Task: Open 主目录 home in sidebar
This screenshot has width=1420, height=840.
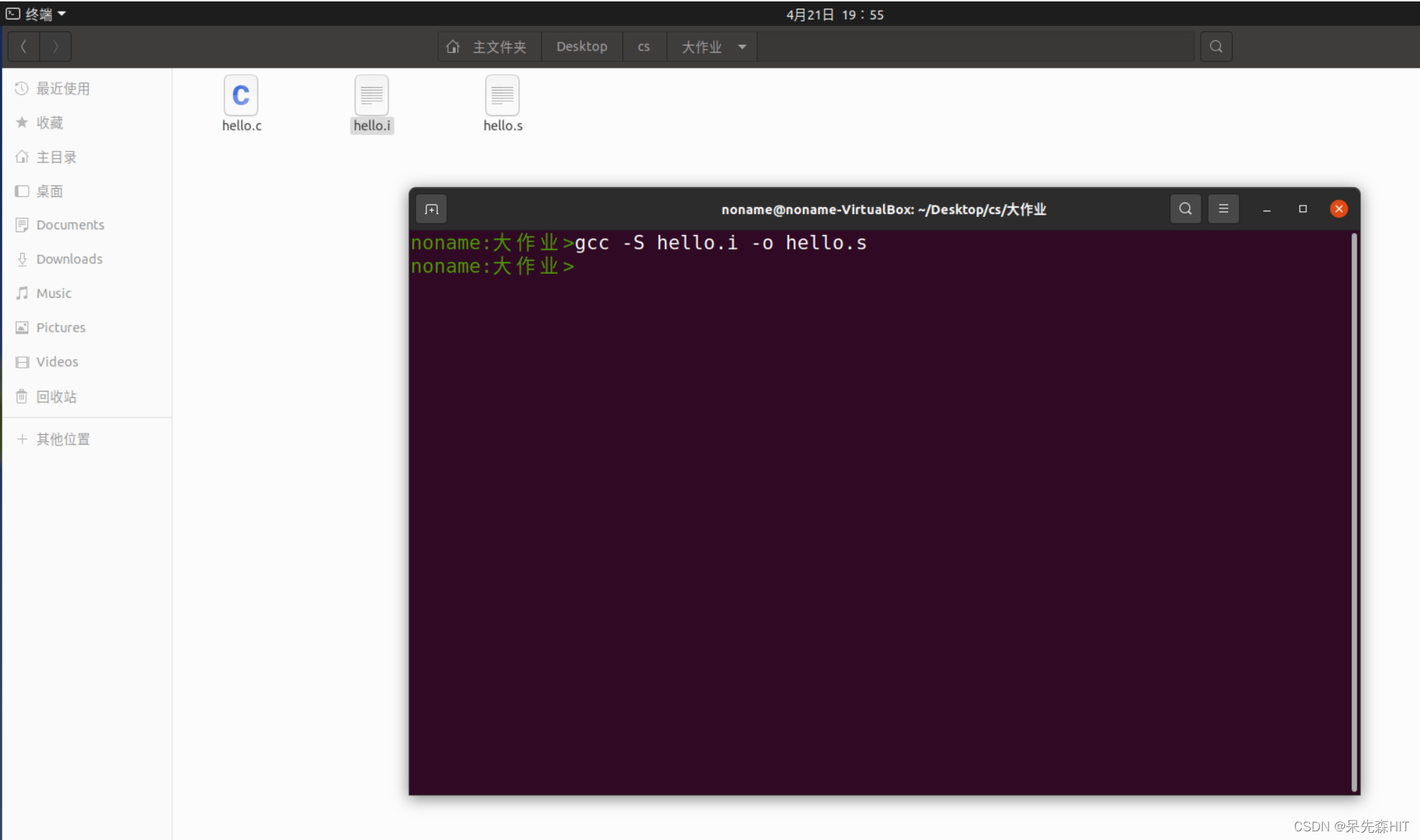Action: click(87, 157)
